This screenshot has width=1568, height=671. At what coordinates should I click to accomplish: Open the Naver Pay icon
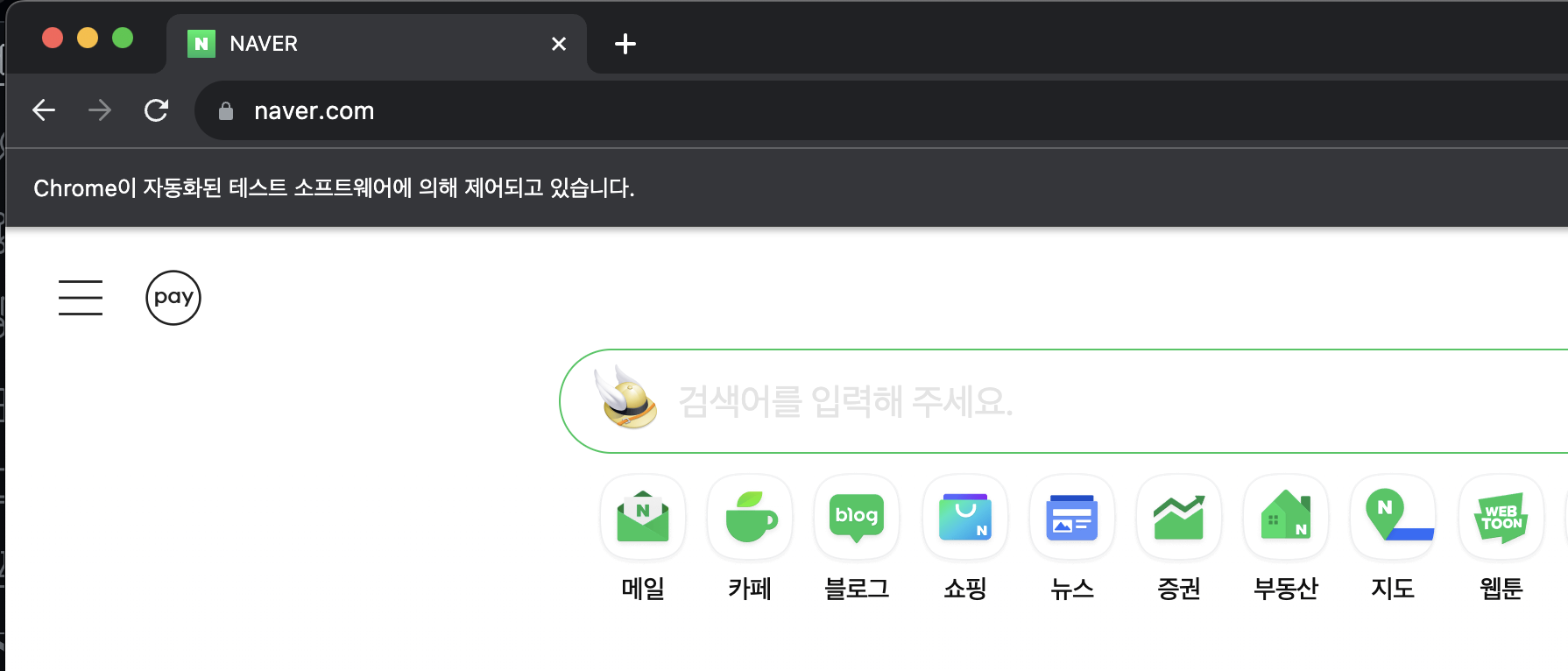[173, 298]
